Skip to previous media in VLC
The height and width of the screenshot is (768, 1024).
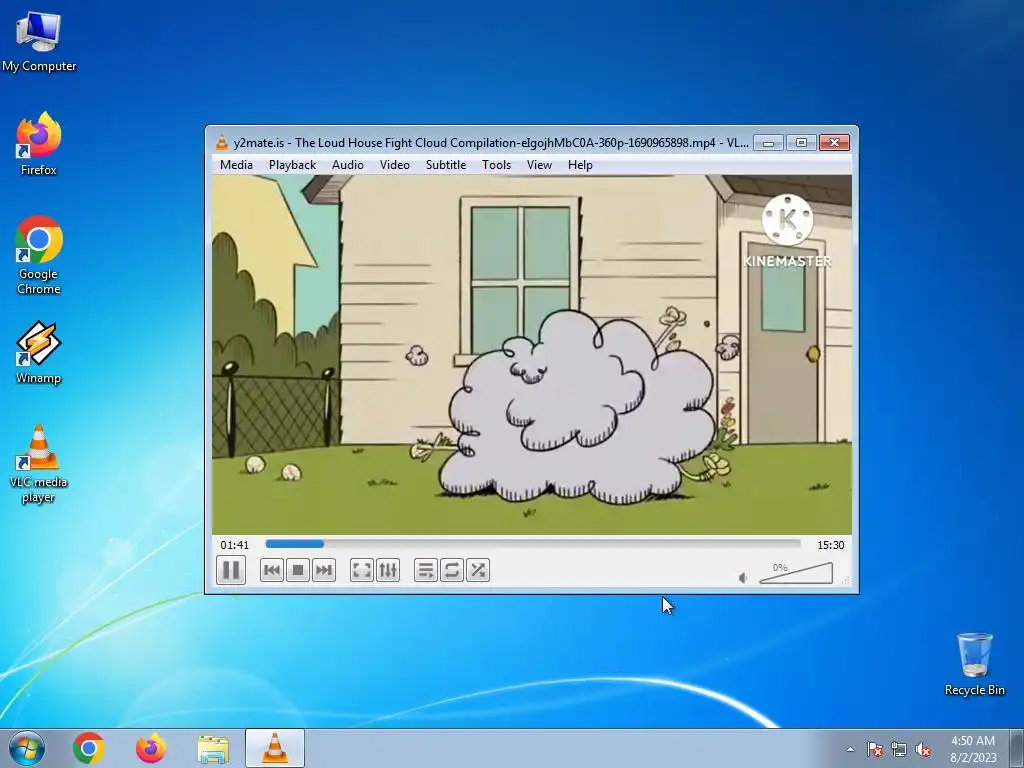(x=272, y=570)
